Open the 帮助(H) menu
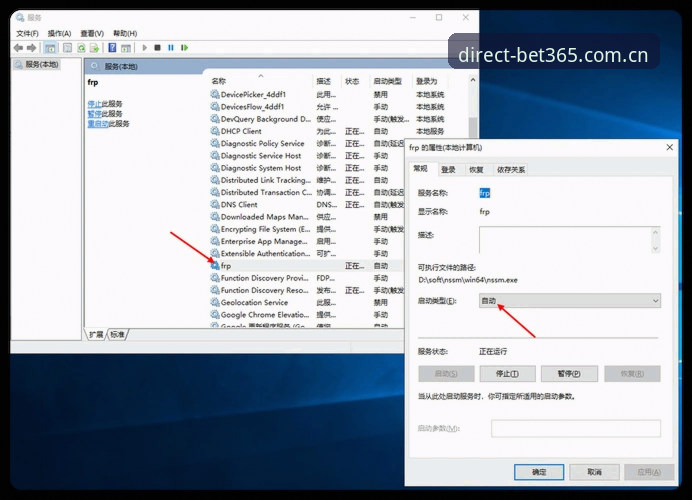This screenshot has height=500, width=692. click(125, 34)
